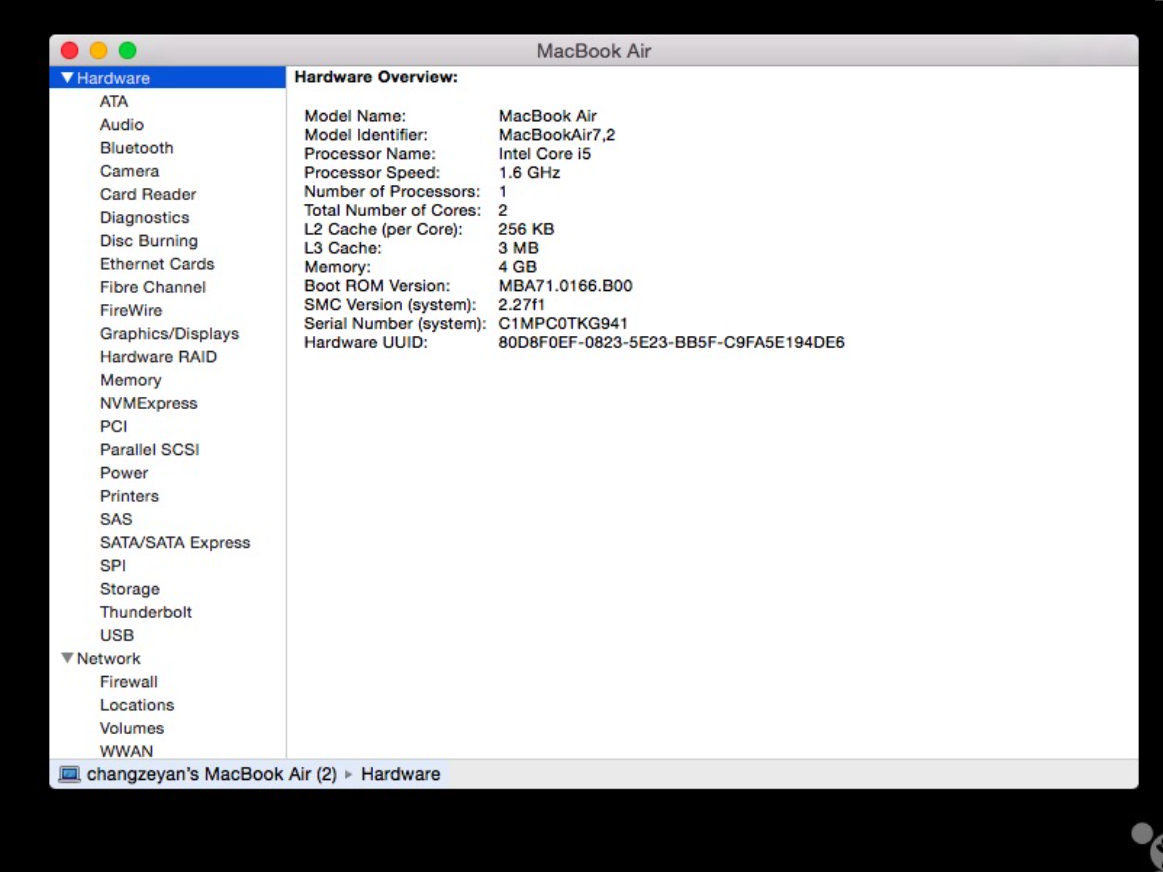1163x872 pixels.
Task: Select the Network category row
Action: pyautogui.click(x=168, y=658)
